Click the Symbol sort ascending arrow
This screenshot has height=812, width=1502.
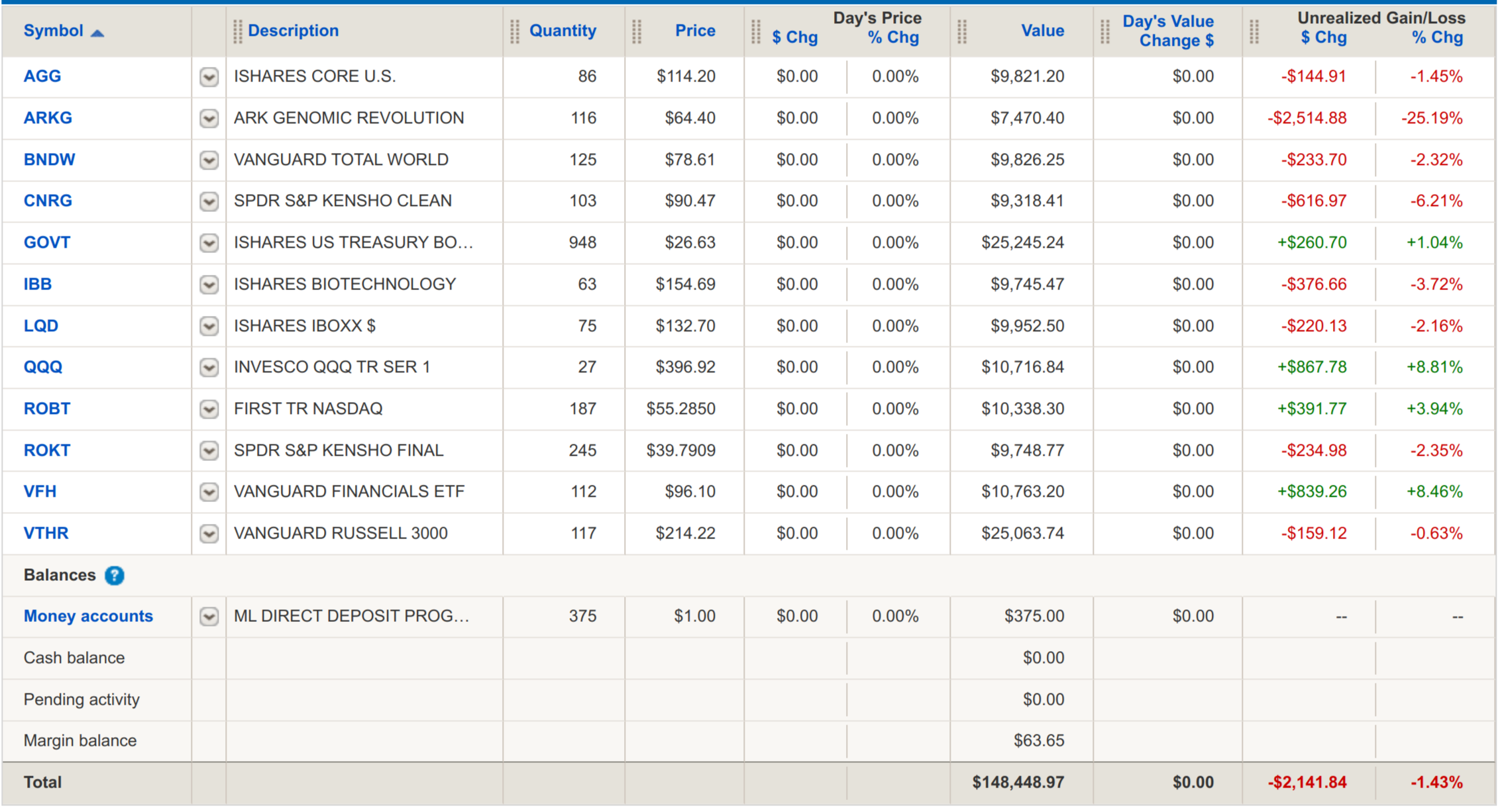point(97,33)
